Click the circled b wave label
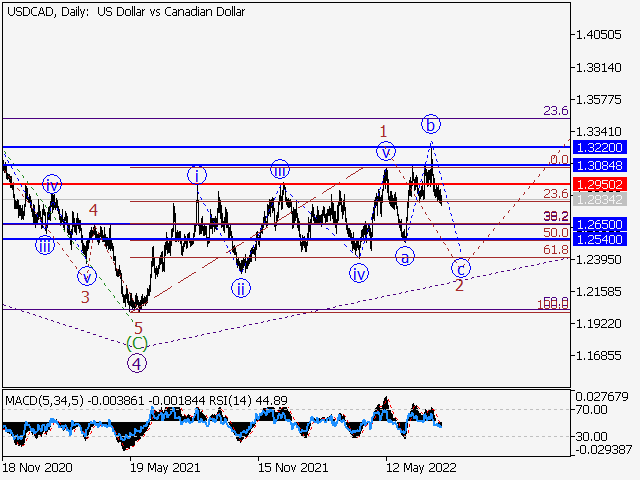640x480 pixels. [430, 124]
